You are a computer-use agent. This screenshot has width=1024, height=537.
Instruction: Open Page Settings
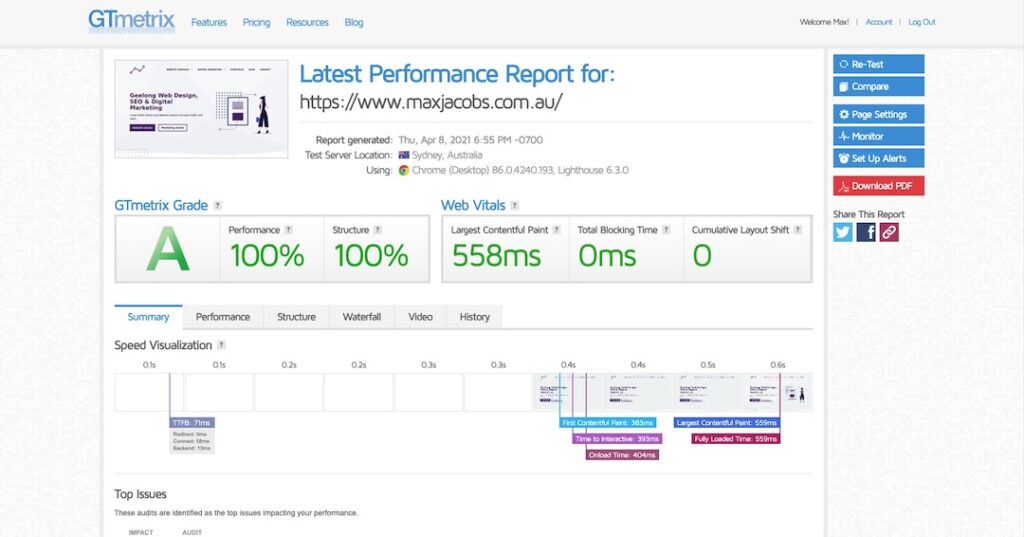tap(878, 114)
